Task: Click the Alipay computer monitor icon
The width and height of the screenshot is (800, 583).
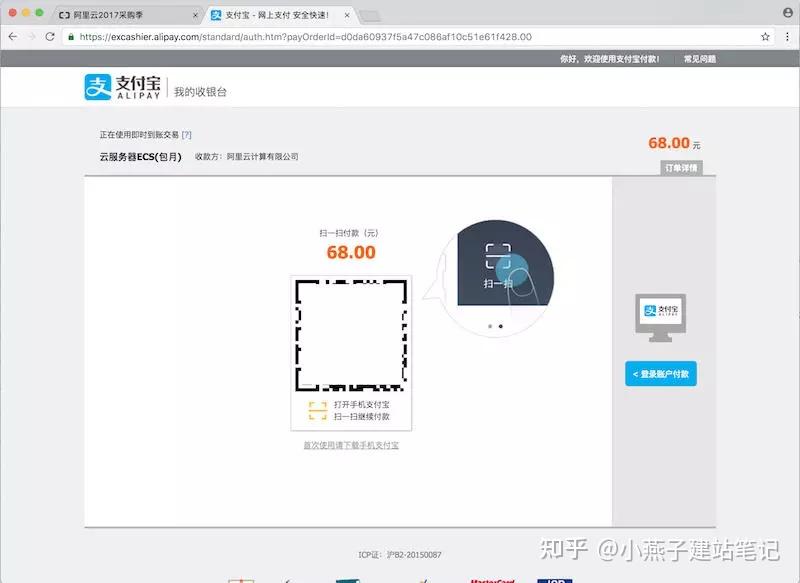Action: [660, 317]
